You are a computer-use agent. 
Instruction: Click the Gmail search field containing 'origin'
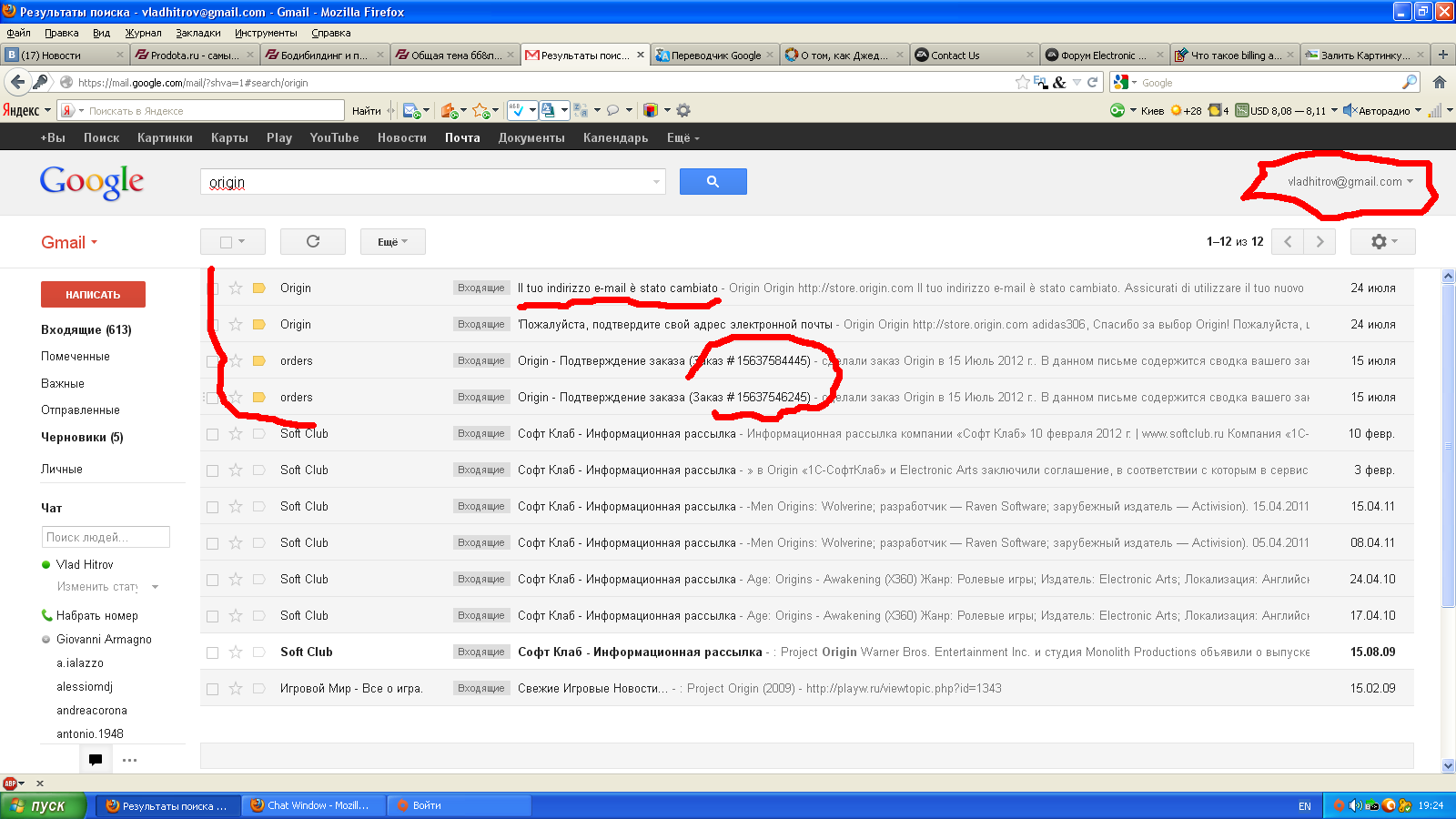click(x=433, y=182)
